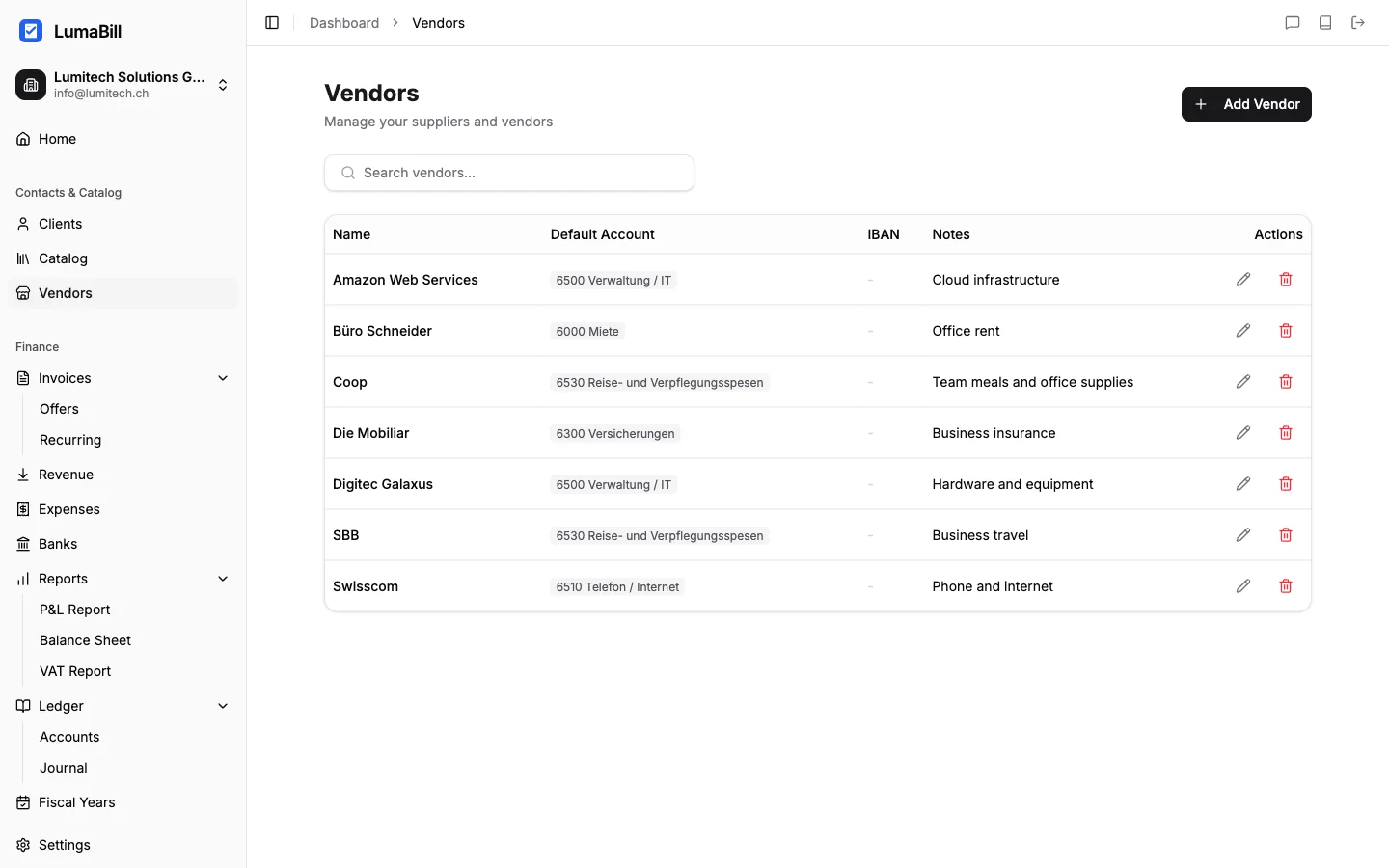The height and width of the screenshot is (868, 1389).
Task: Click the LumaBill logo icon
Action: 31,31
